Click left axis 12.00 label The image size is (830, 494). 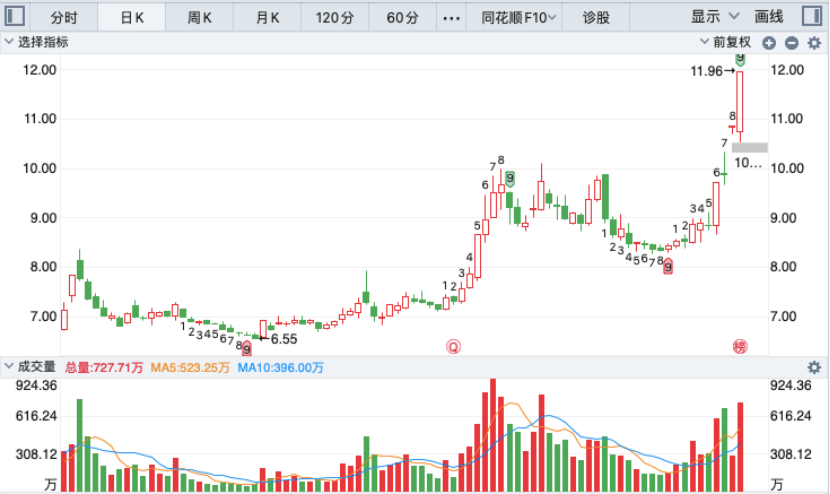pyautogui.click(x=40, y=70)
